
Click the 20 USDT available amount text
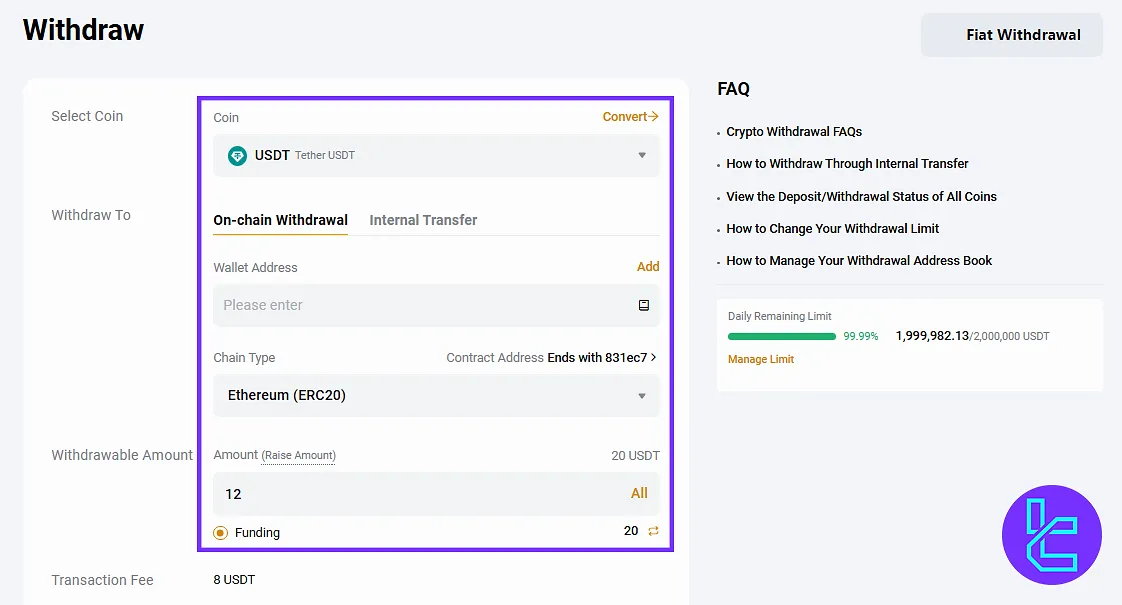coord(635,455)
